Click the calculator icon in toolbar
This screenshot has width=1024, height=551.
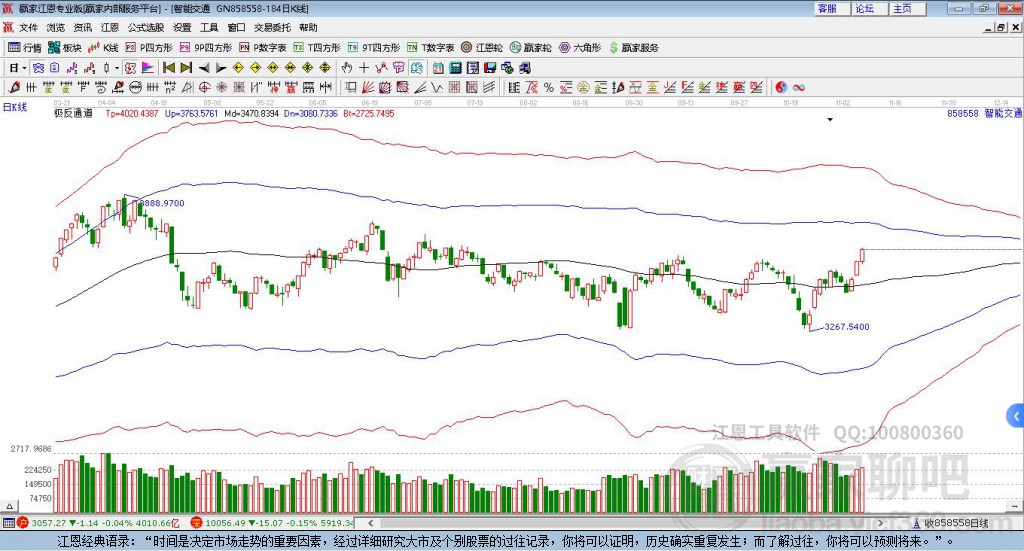[455, 68]
